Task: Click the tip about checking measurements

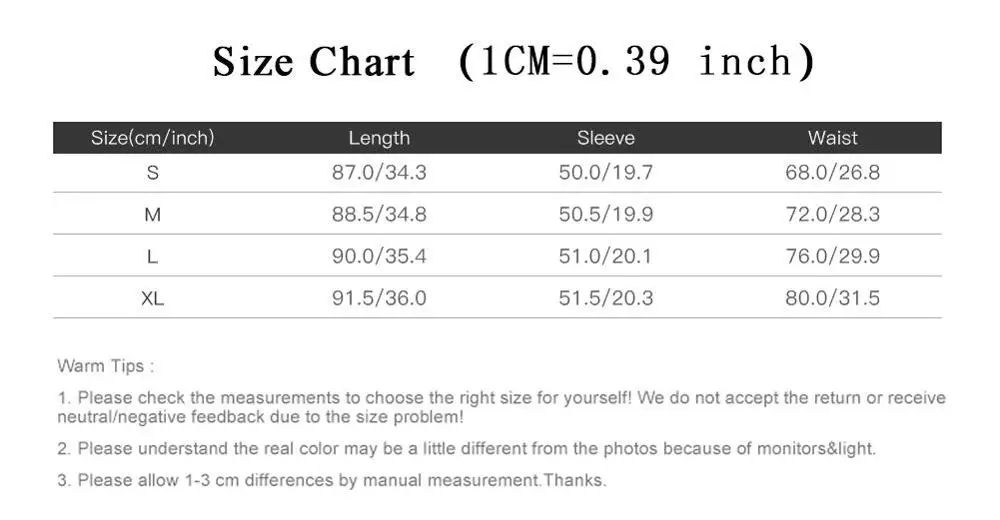Action: 500,407
